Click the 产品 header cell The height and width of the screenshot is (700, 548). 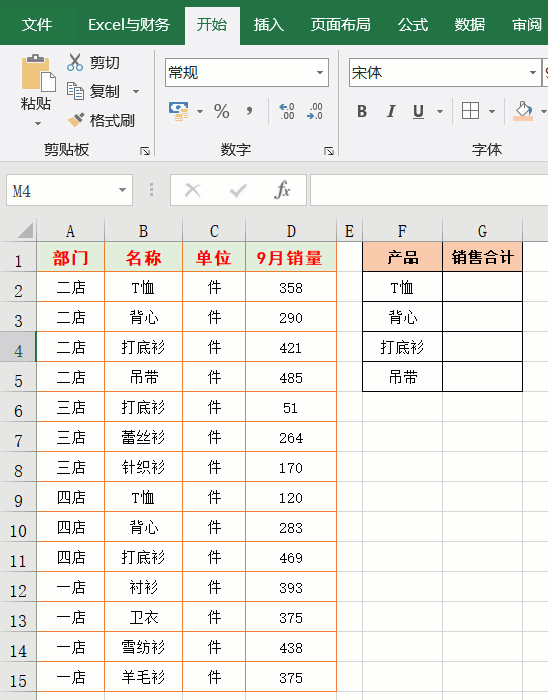point(403,257)
